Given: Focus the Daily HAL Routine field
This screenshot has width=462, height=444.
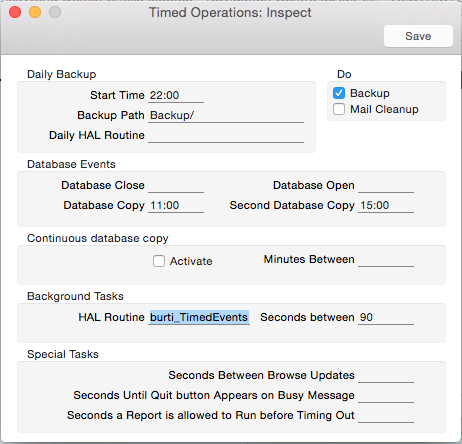Looking at the screenshot, I should tap(226, 135).
